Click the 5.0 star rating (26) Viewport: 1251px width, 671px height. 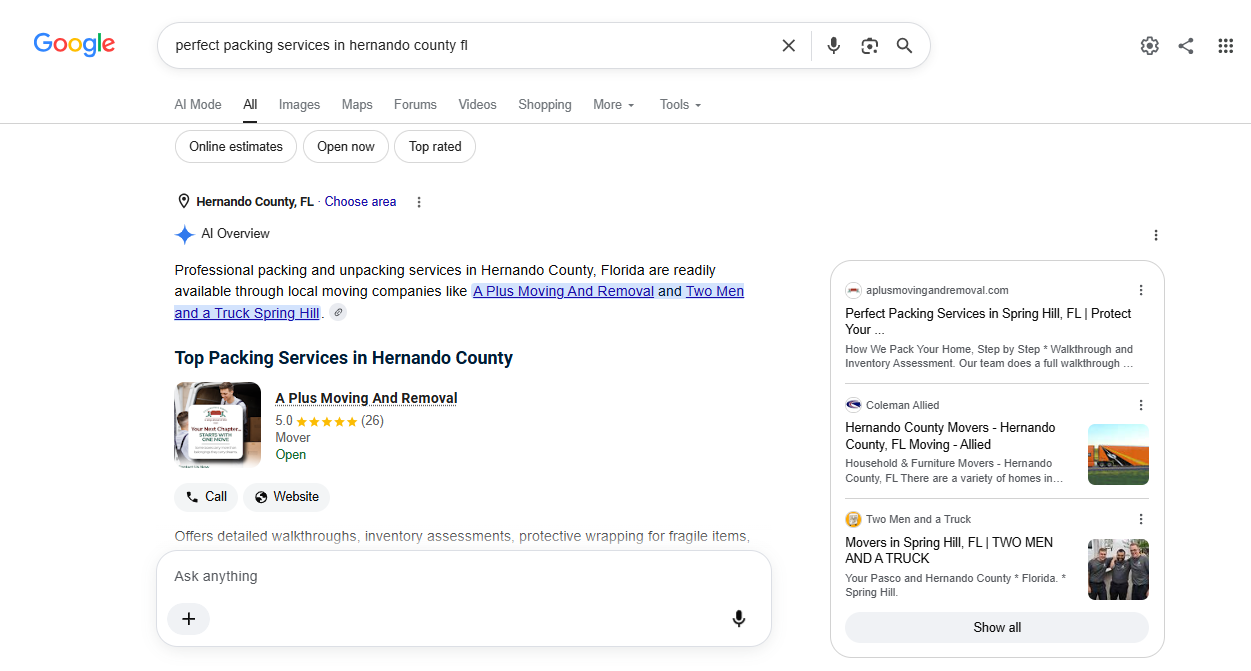[x=329, y=421]
